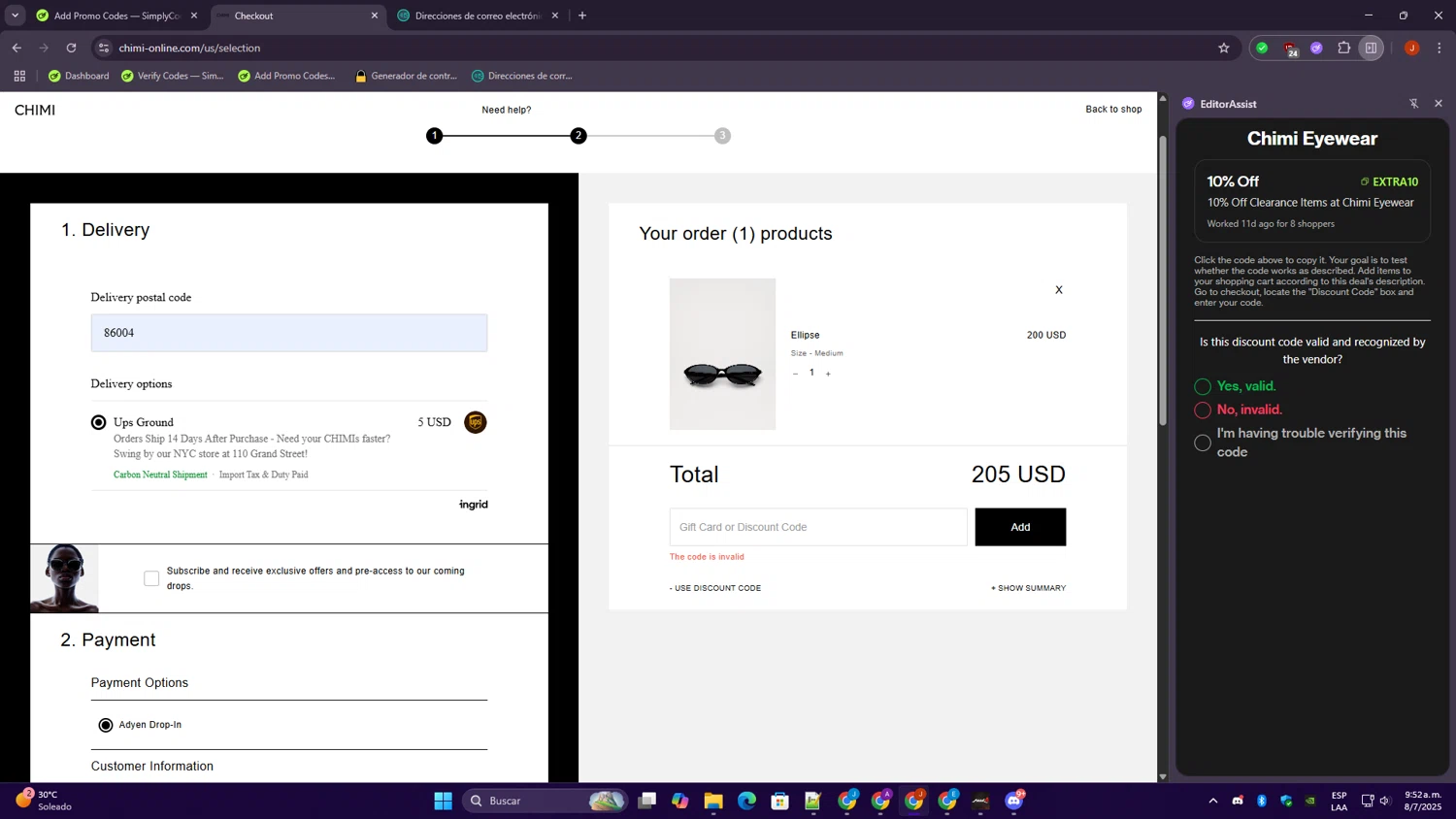Open the J profile avatar menu

tap(1412, 48)
